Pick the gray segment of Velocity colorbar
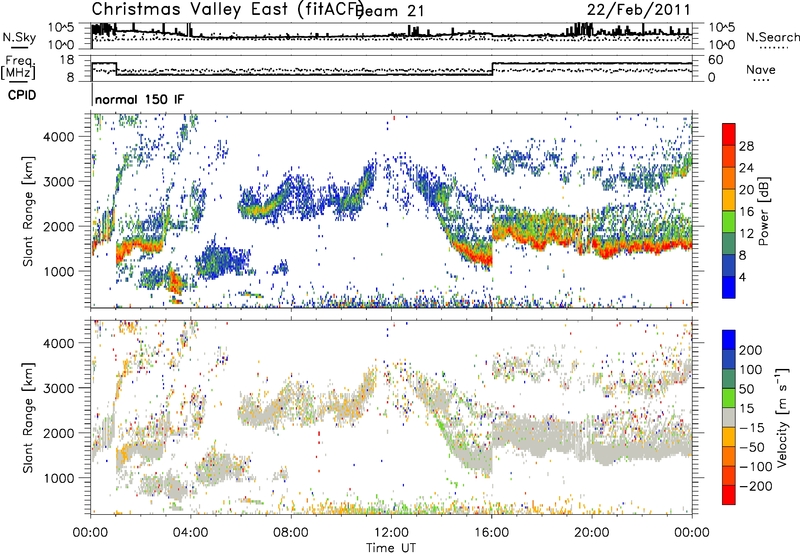The width and height of the screenshot is (800, 554). [x=729, y=418]
